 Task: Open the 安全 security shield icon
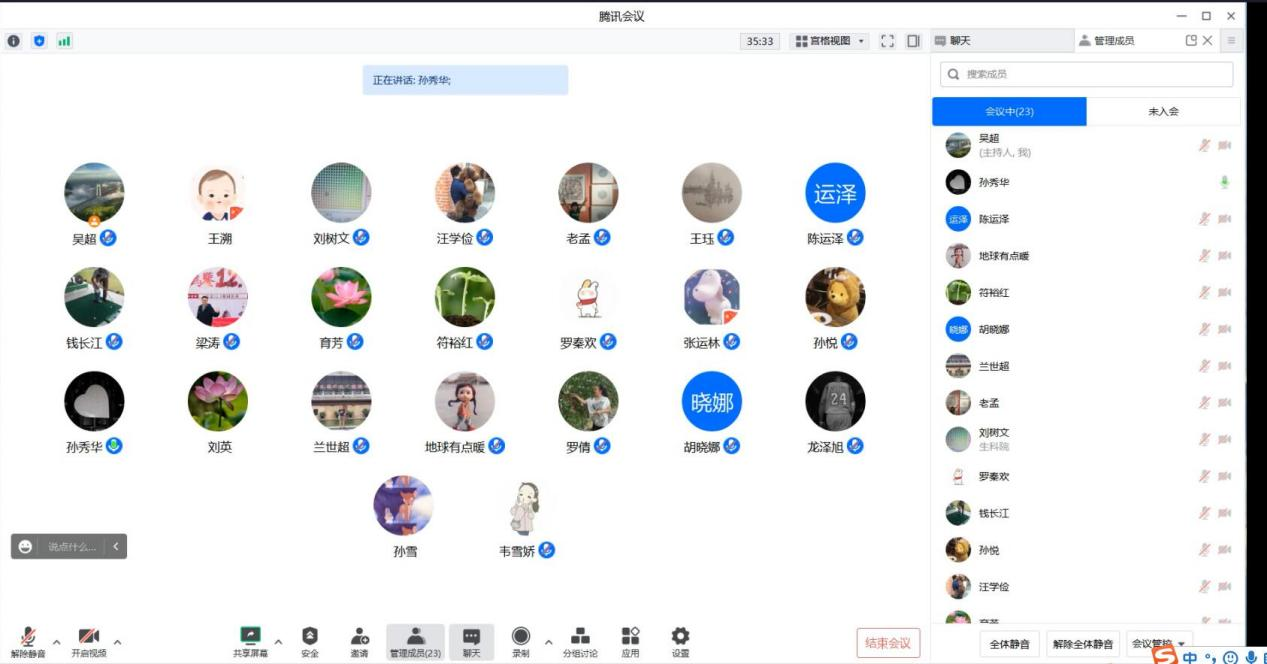310,637
